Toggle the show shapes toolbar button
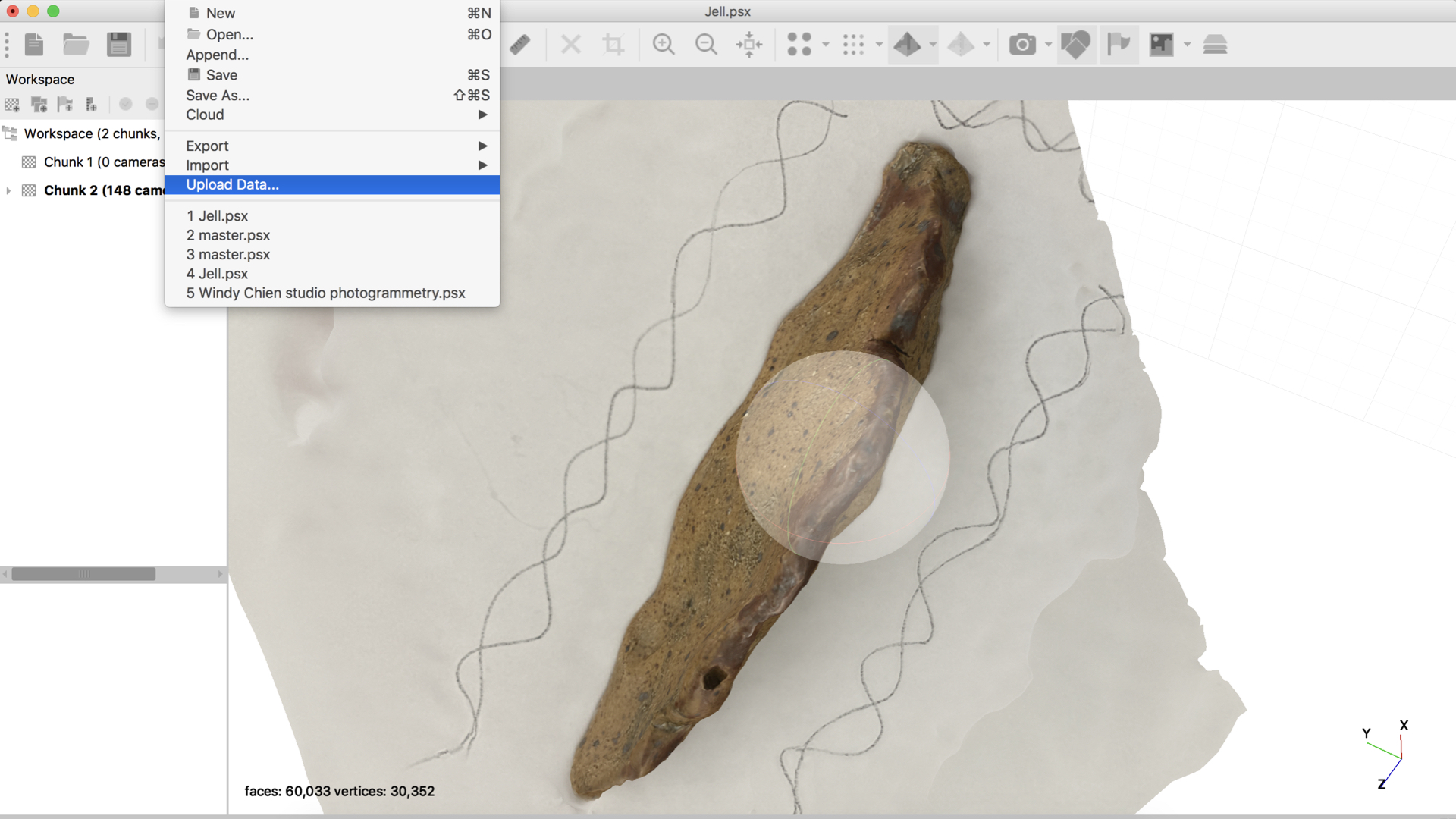 tap(1075, 45)
